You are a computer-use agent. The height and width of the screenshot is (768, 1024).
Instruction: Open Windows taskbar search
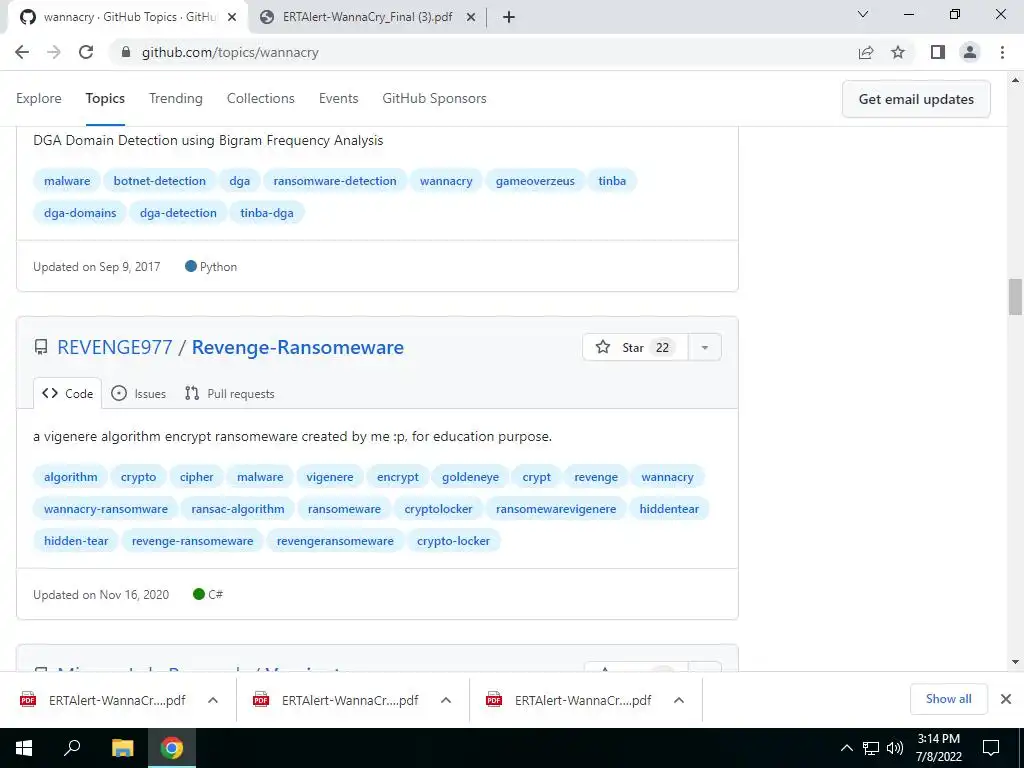72,748
